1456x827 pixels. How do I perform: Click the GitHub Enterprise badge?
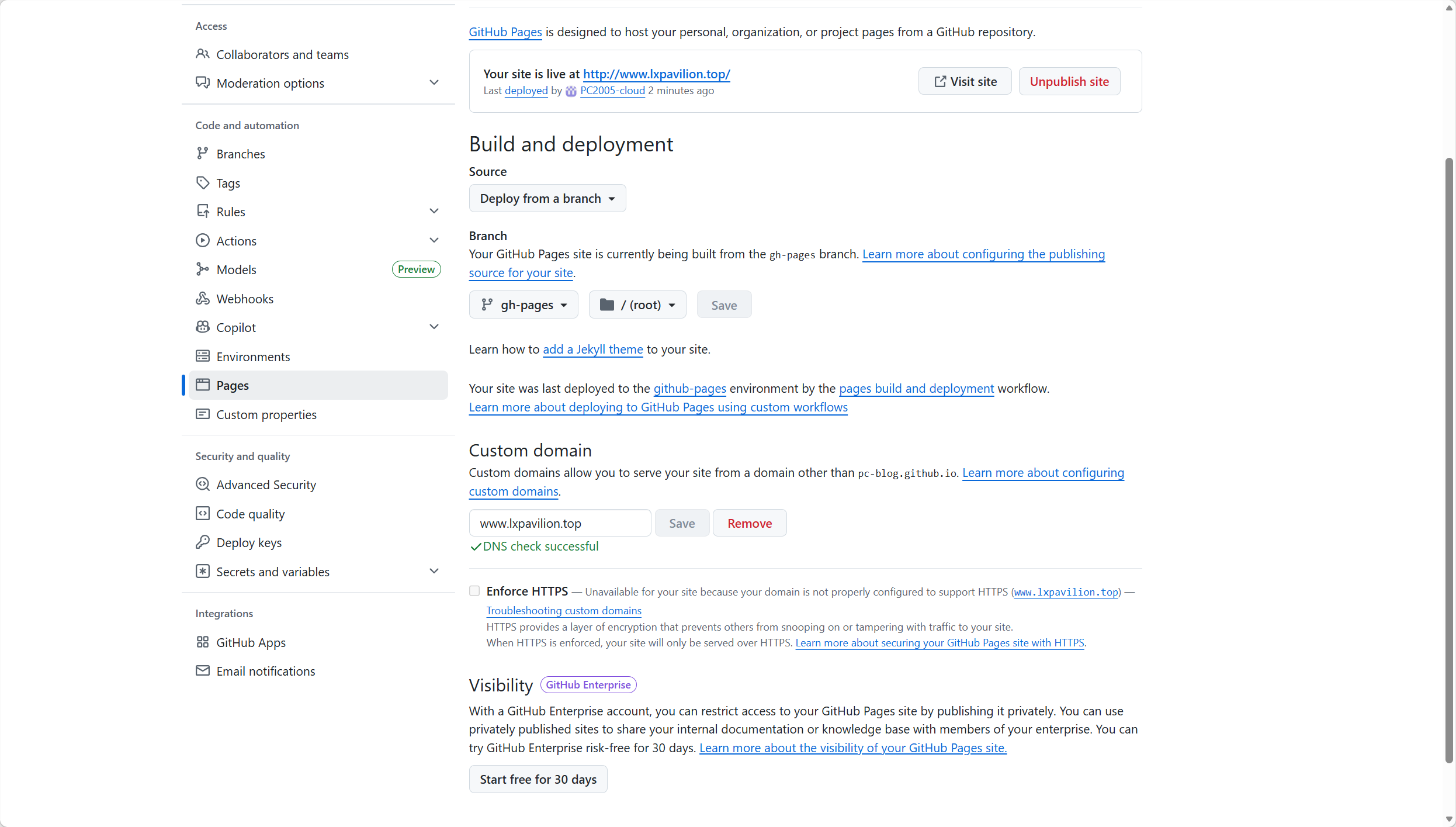(x=588, y=685)
